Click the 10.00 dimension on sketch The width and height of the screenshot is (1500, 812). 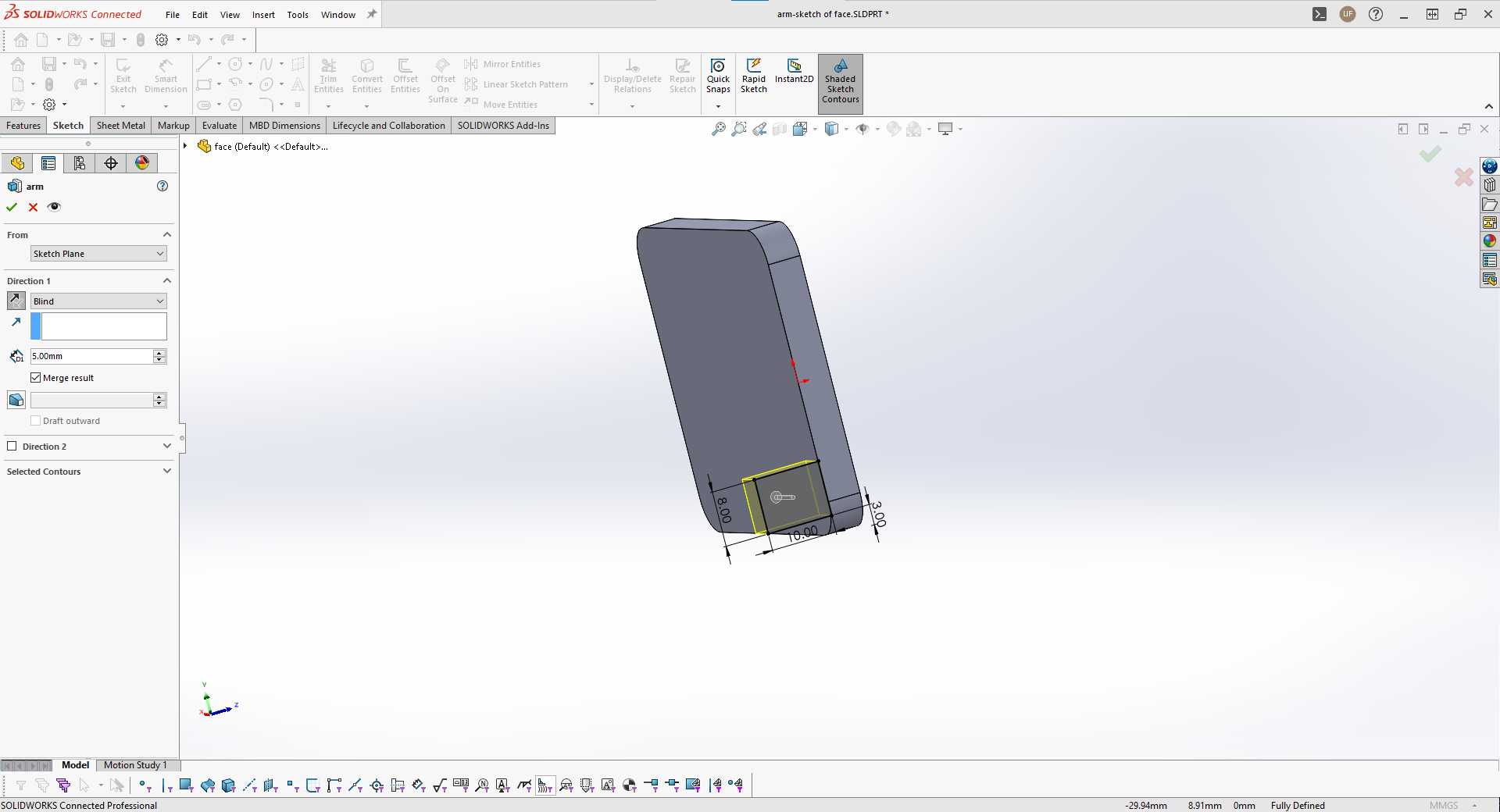pyautogui.click(x=803, y=535)
